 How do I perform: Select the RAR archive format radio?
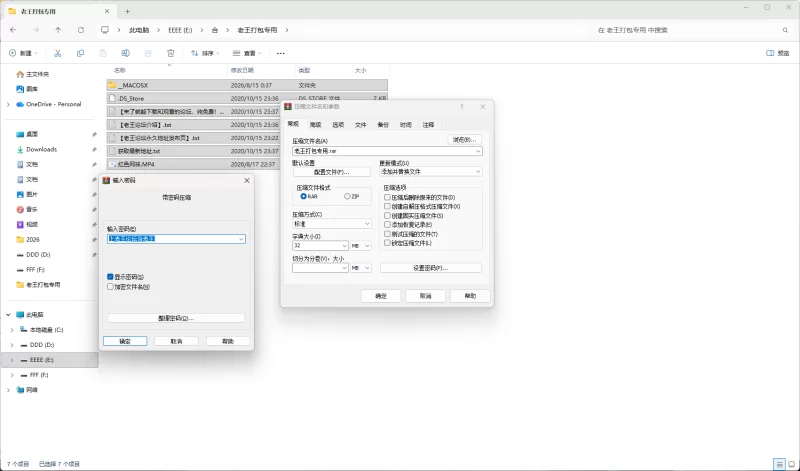click(x=304, y=196)
